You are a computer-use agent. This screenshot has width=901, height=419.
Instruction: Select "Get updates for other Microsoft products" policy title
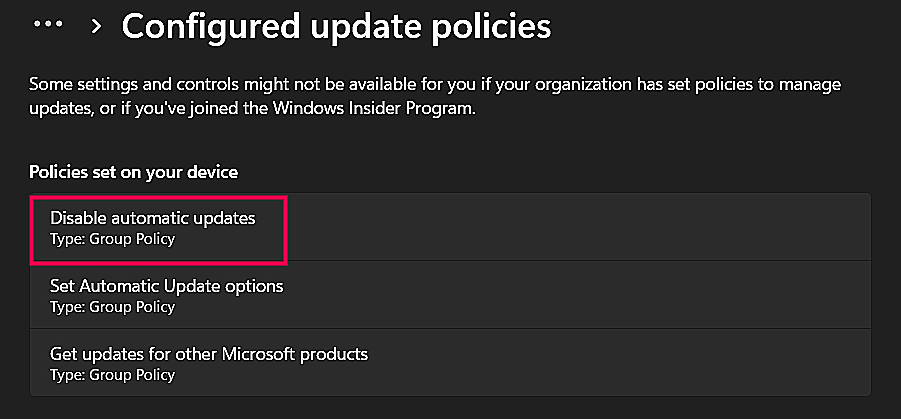tap(209, 354)
